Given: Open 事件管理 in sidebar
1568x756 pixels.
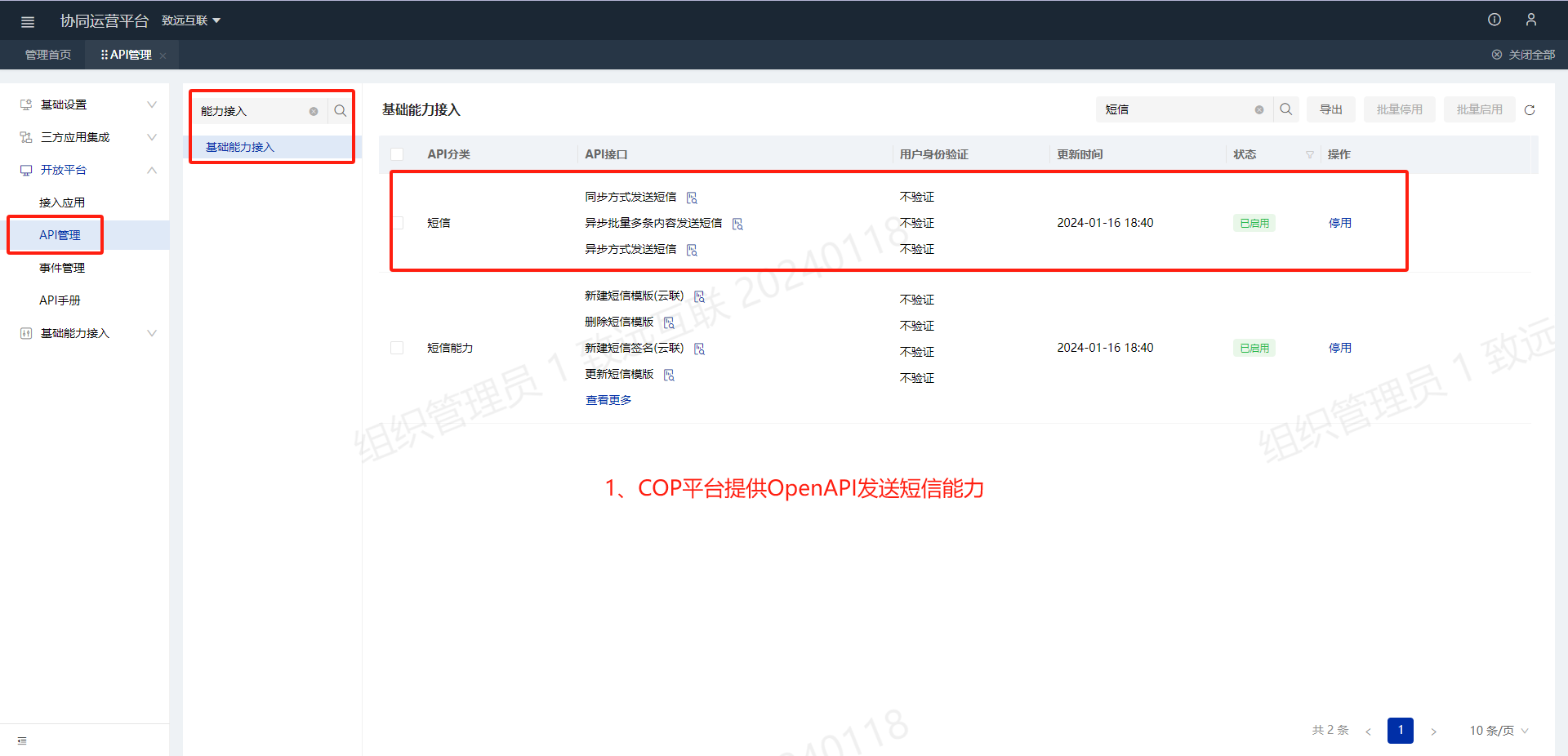Looking at the screenshot, I should coord(62,268).
